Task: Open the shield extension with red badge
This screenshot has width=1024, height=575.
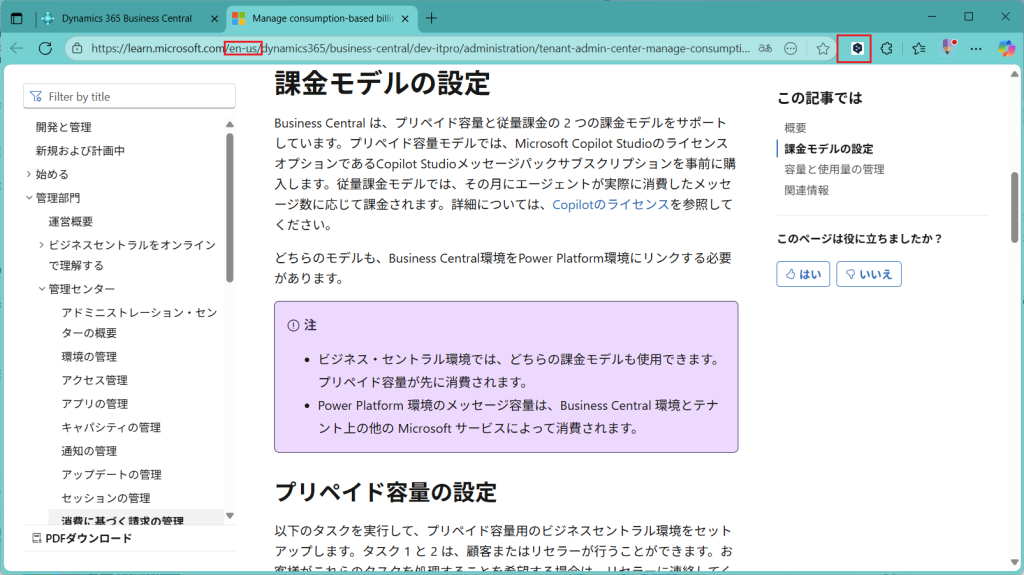Action: (948, 47)
